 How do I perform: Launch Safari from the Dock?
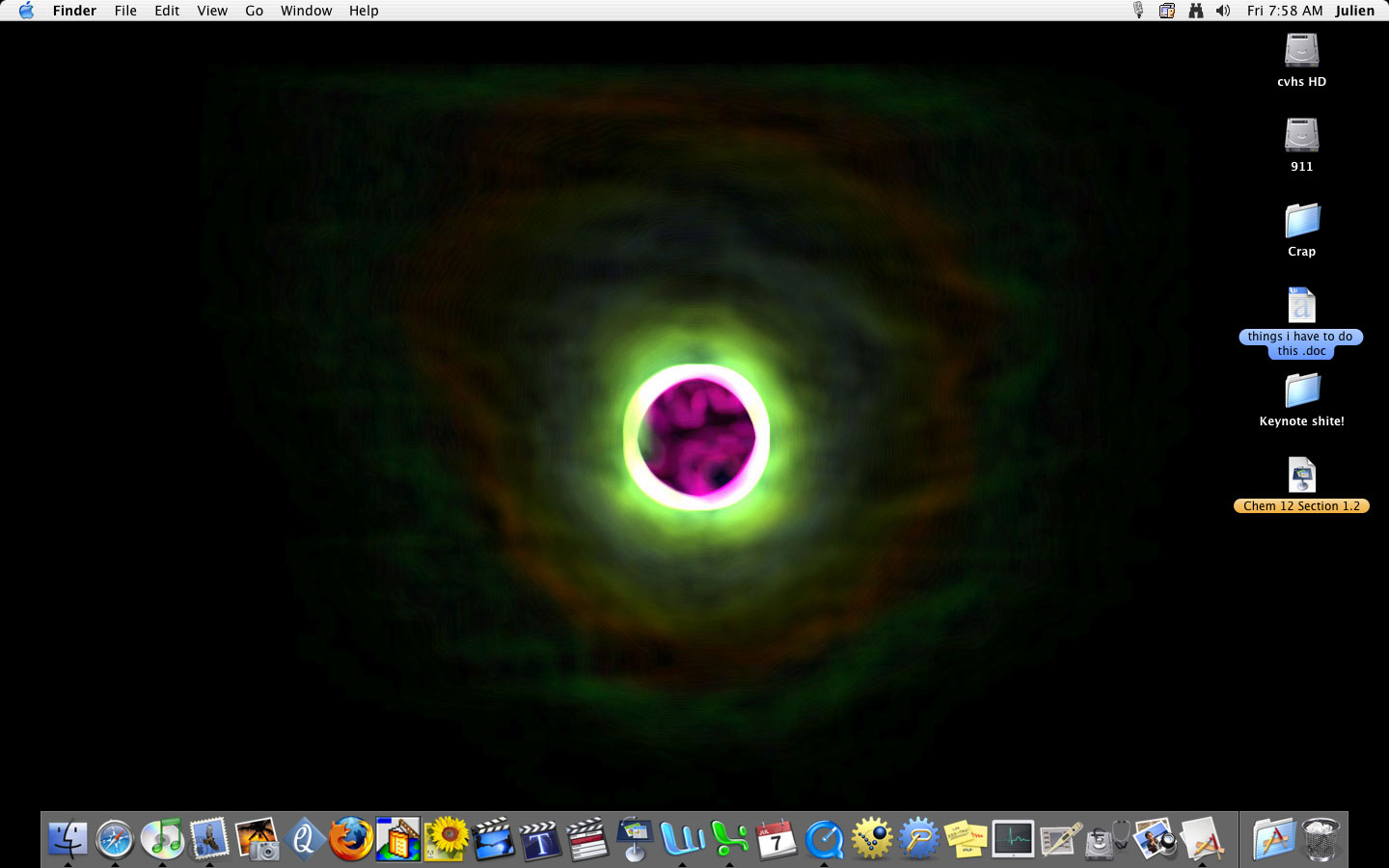click(115, 838)
